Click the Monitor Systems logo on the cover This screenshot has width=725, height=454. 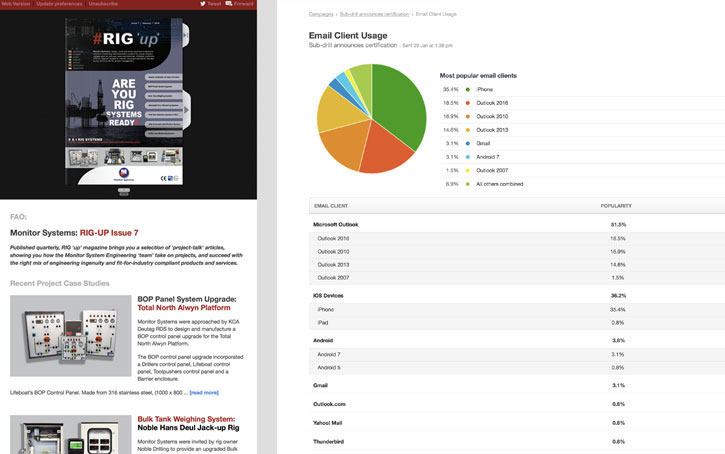(123, 174)
